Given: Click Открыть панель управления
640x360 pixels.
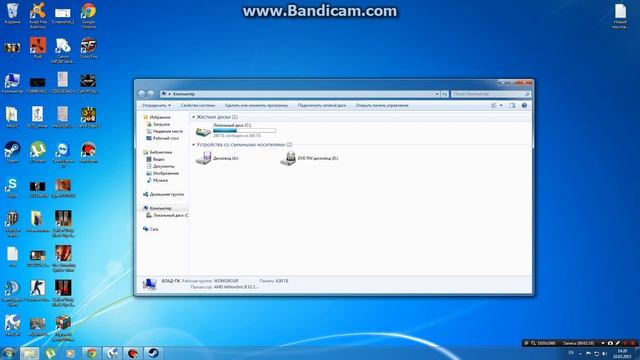Looking at the screenshot, I should [382, 105].
